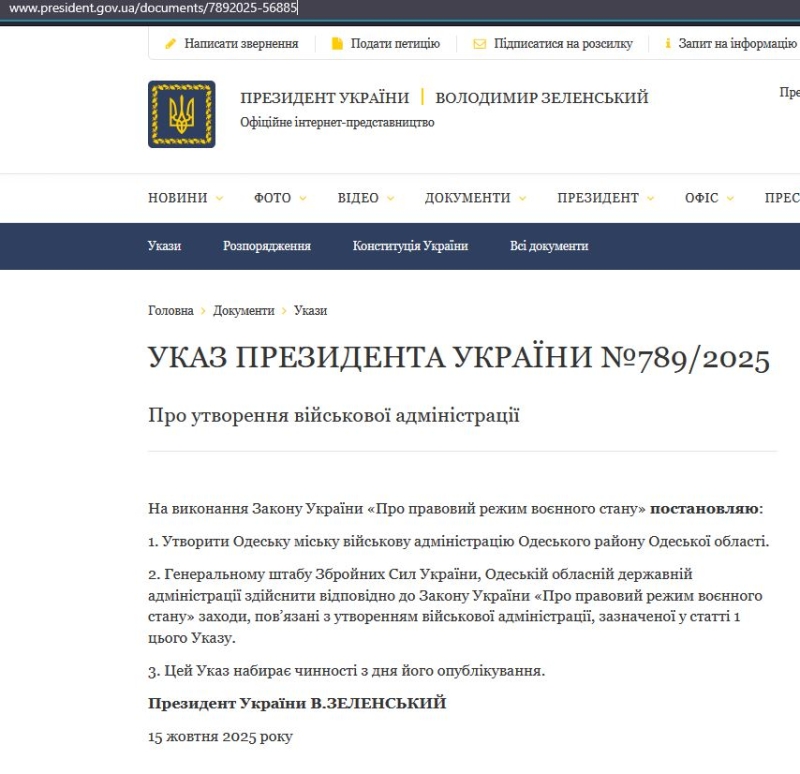Open the ДОКУМЕНТИ navigation menu
This screenshot has width=800, height=774.
475,198
